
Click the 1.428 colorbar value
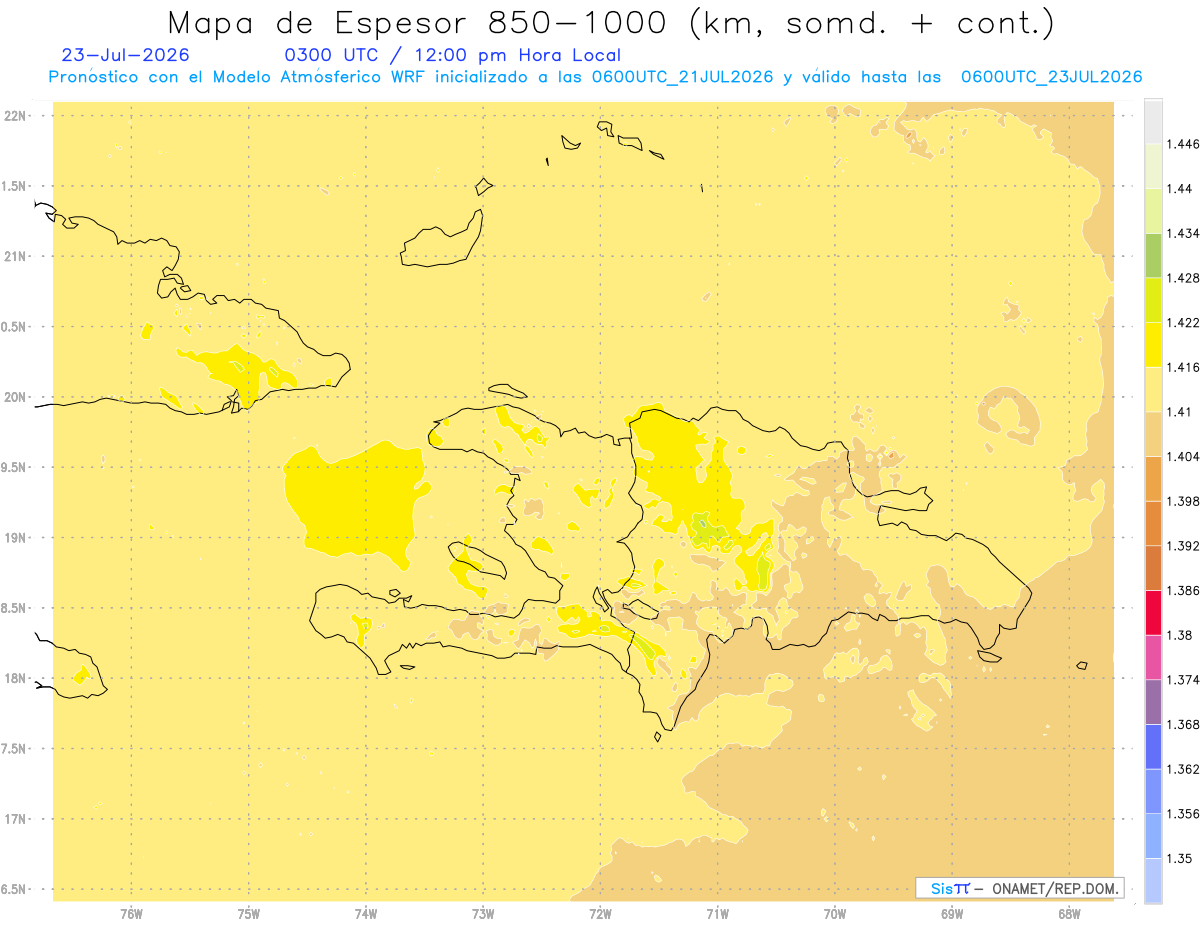[1182, 278]
